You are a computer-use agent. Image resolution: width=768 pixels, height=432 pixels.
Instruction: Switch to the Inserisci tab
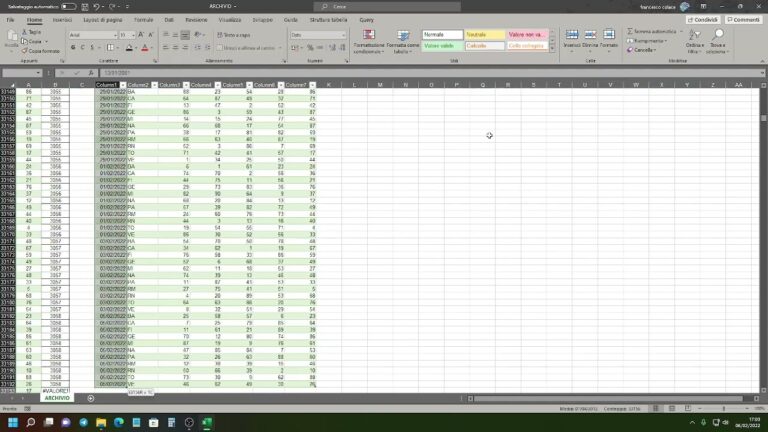pos(62,20)
